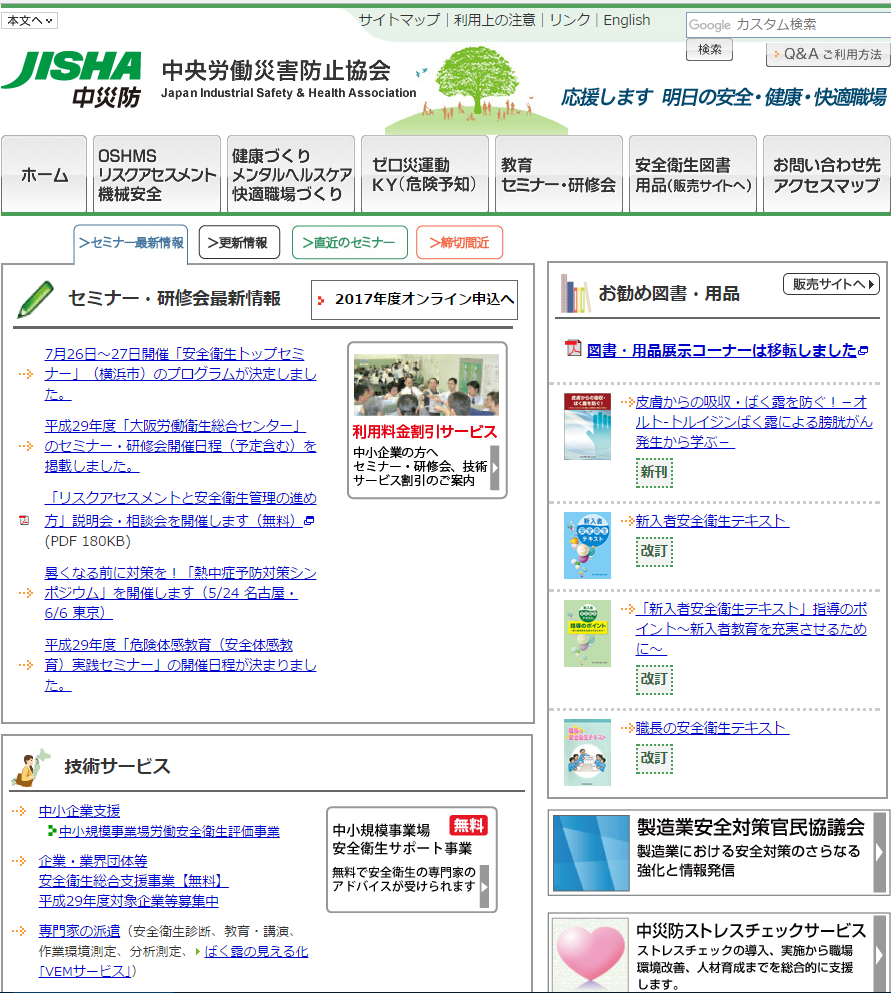Open the ホーム navigation menu item

point(45,175)
